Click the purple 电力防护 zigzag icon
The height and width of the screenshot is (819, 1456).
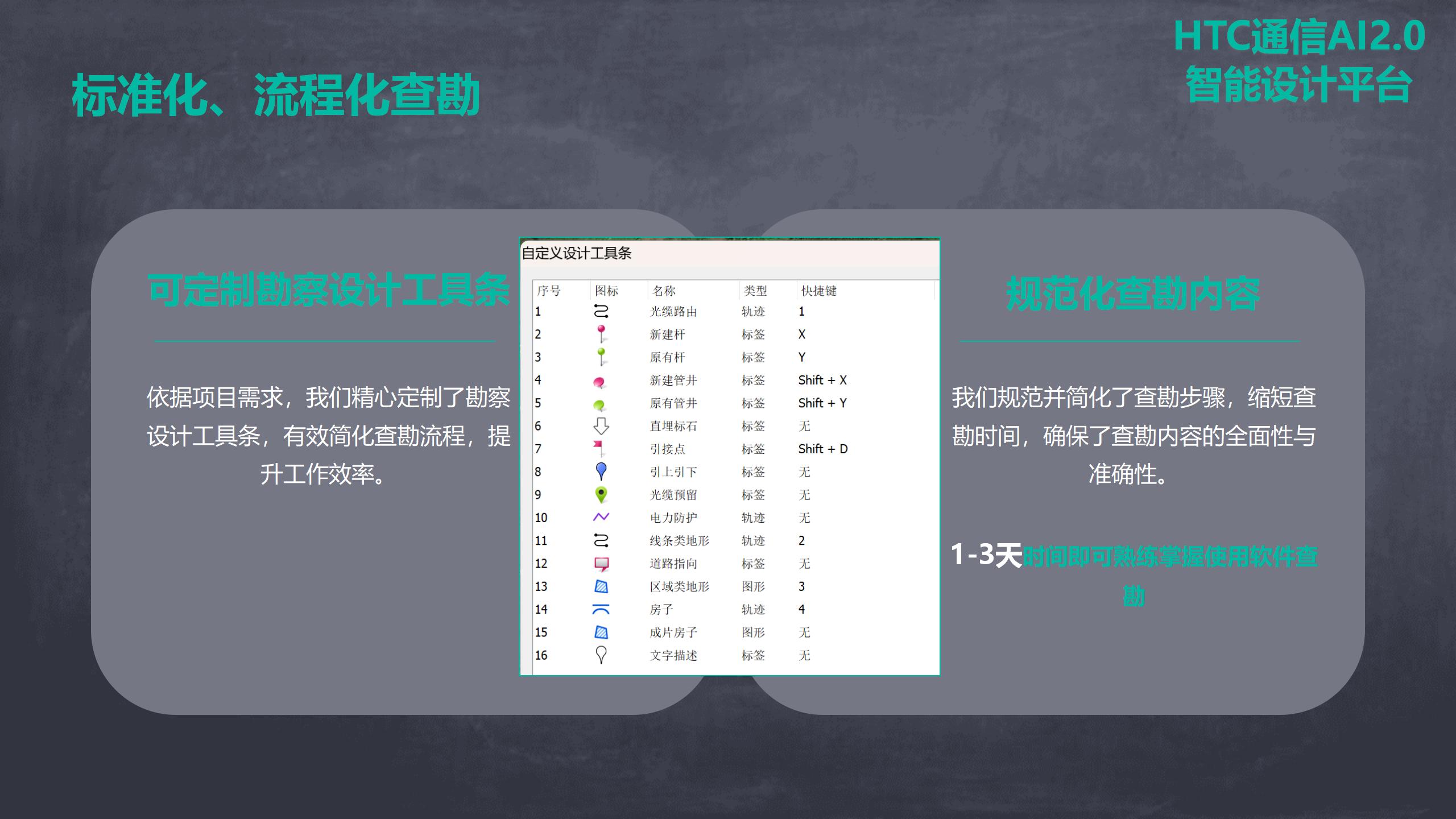601,517
